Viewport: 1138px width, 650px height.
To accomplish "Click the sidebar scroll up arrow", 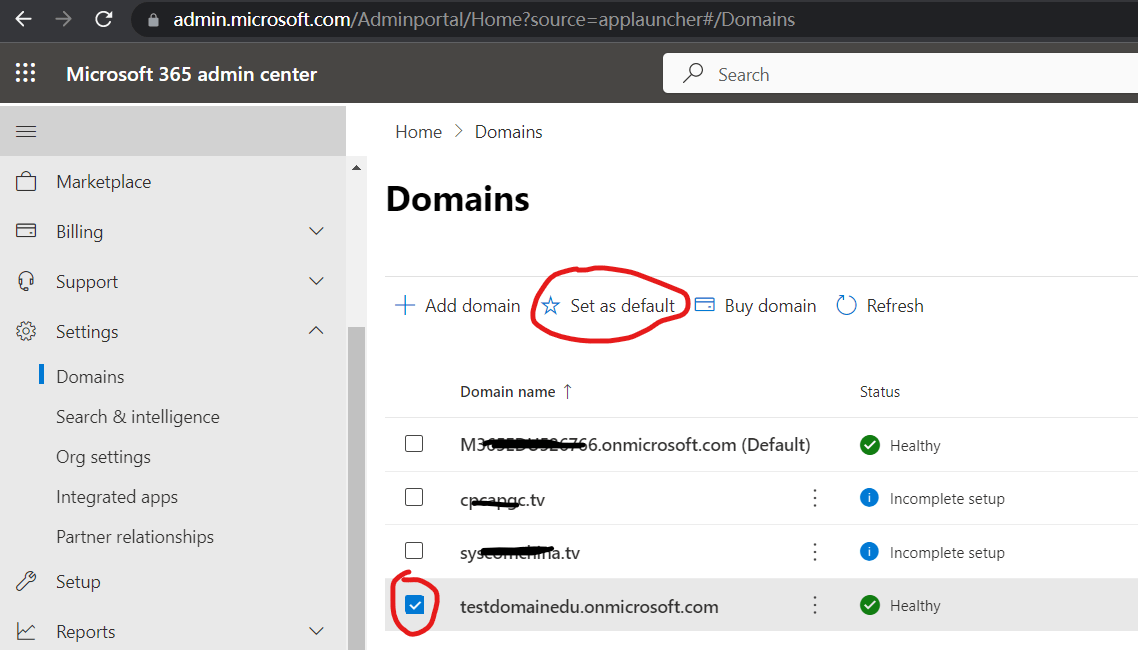I will (356, 168).
